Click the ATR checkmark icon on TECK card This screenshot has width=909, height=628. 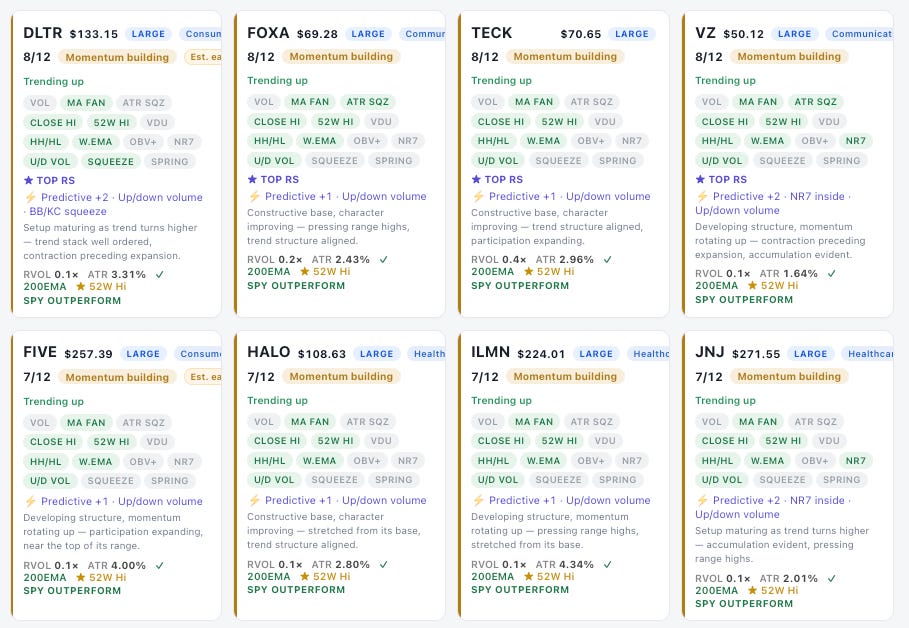point(607,259)
